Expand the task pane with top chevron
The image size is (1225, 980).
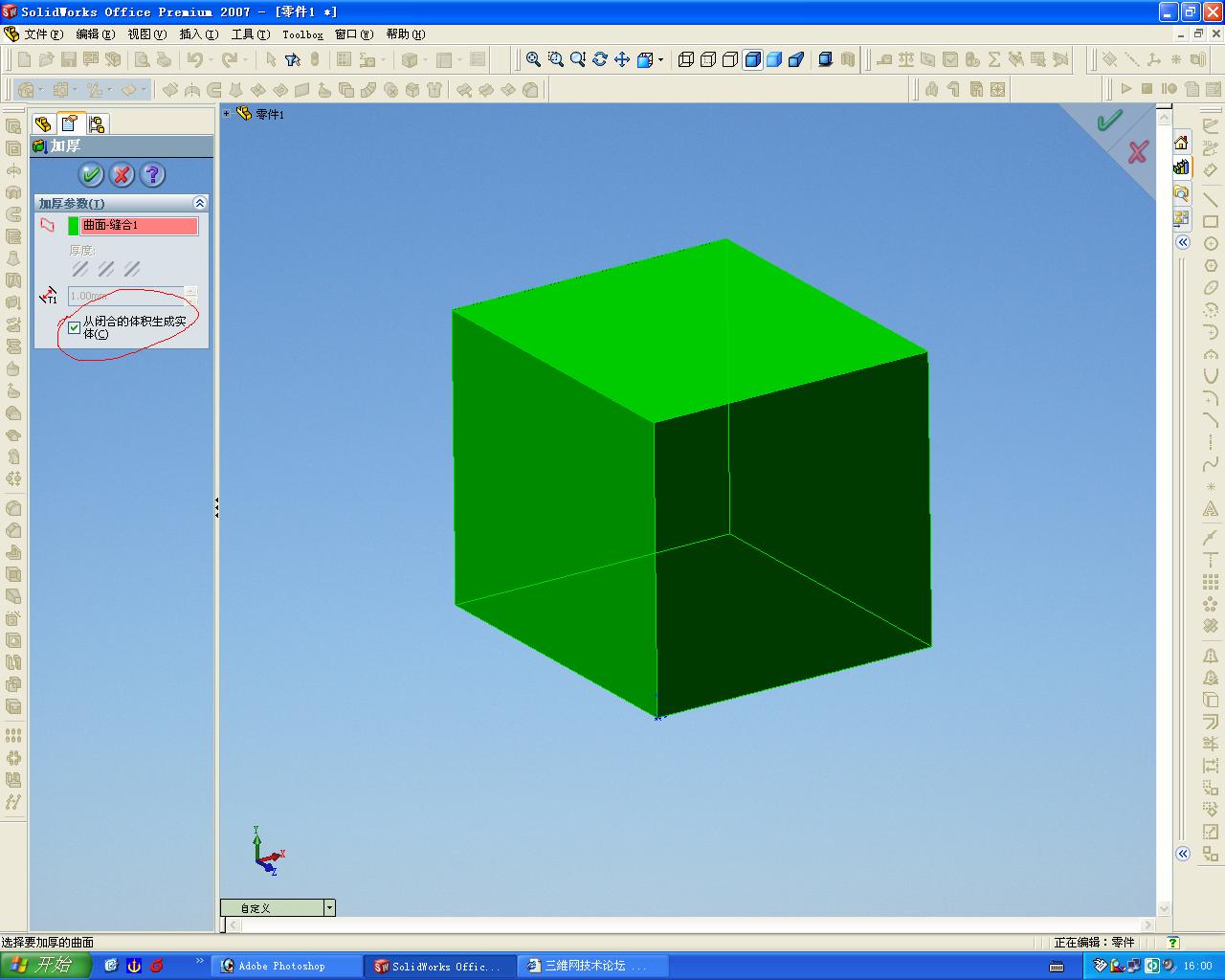[x=1183, y=242]
